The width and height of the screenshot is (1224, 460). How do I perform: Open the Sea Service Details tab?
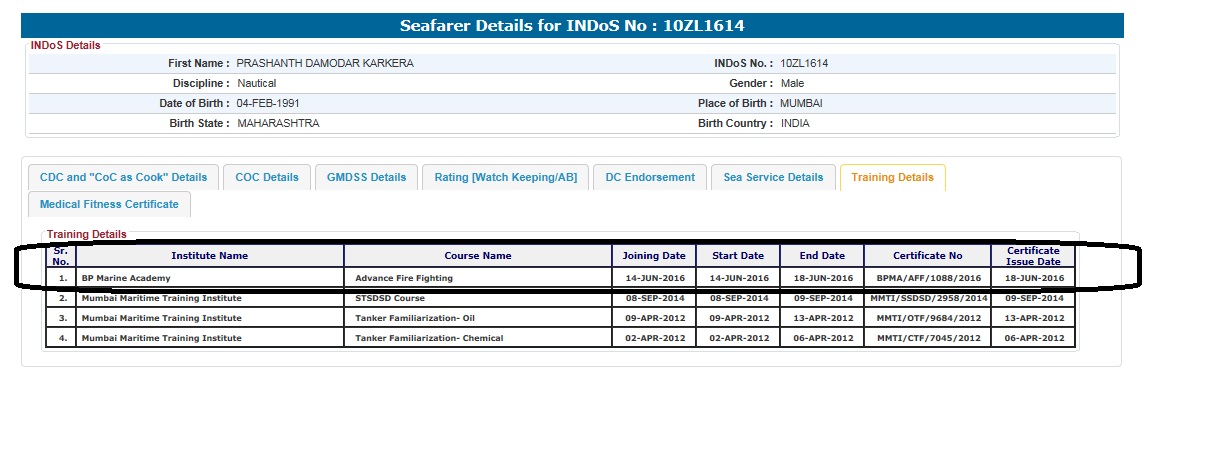773,177
